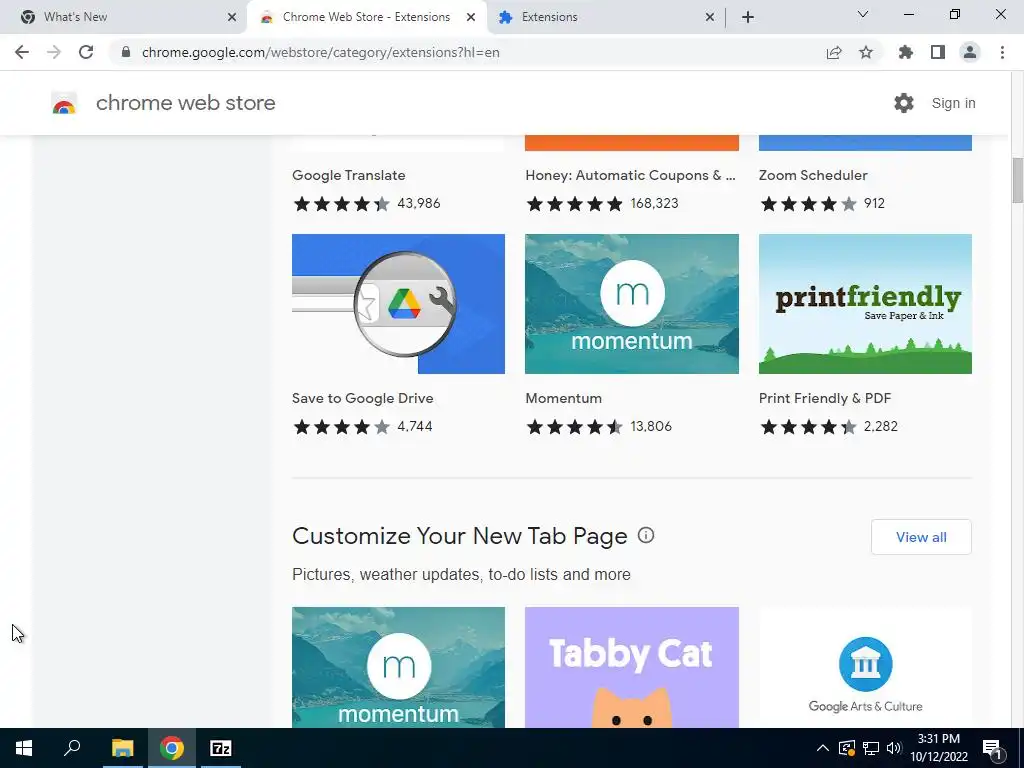Show hidden system tray icons
Viewport: 1024px width, 768px height.
pos(823,748)
